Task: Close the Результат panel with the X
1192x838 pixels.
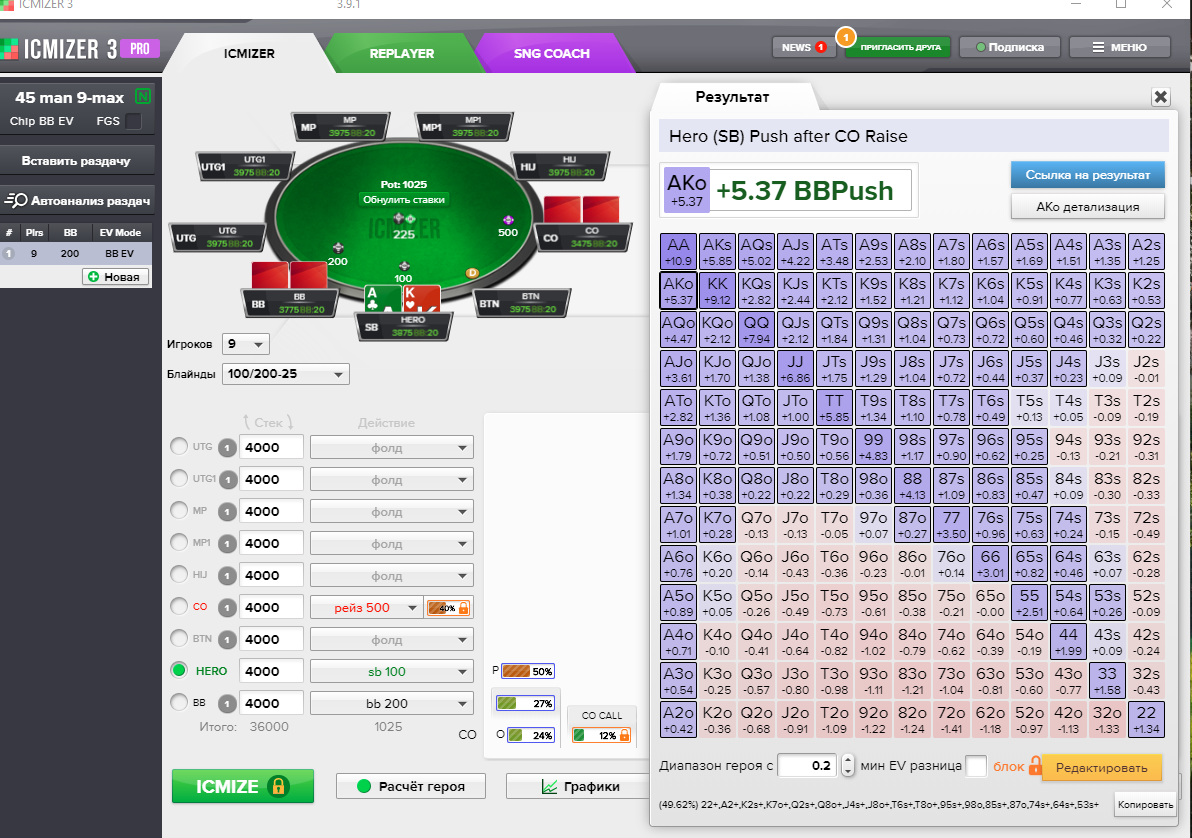Action: point(1160,97)
